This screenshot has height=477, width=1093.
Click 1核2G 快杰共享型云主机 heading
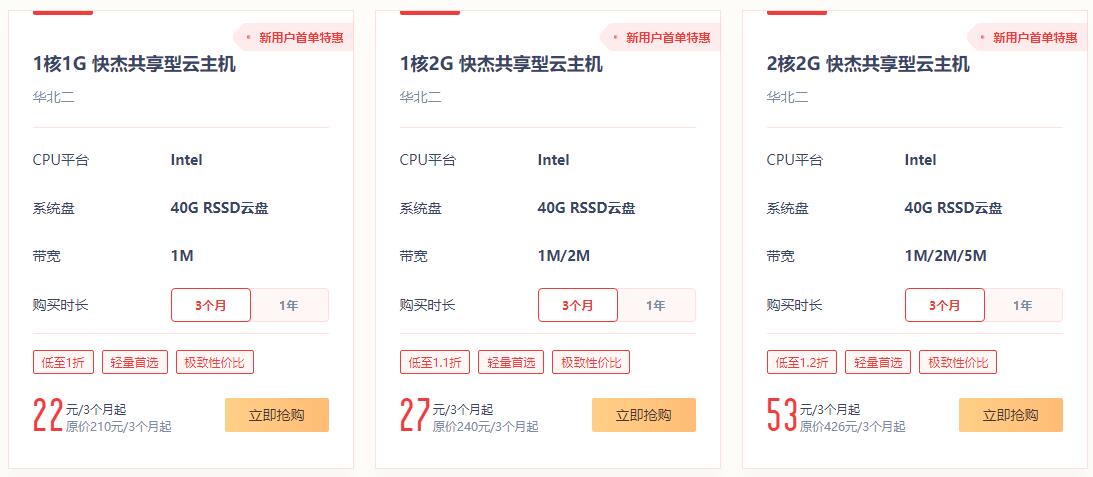(501, 65)
